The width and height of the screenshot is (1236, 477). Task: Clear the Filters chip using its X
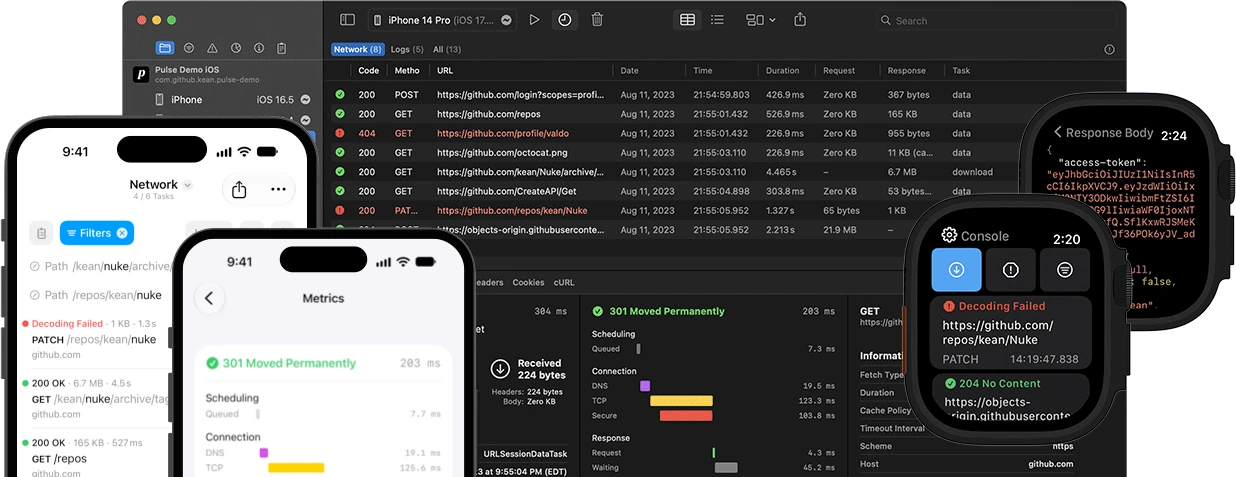122,233
